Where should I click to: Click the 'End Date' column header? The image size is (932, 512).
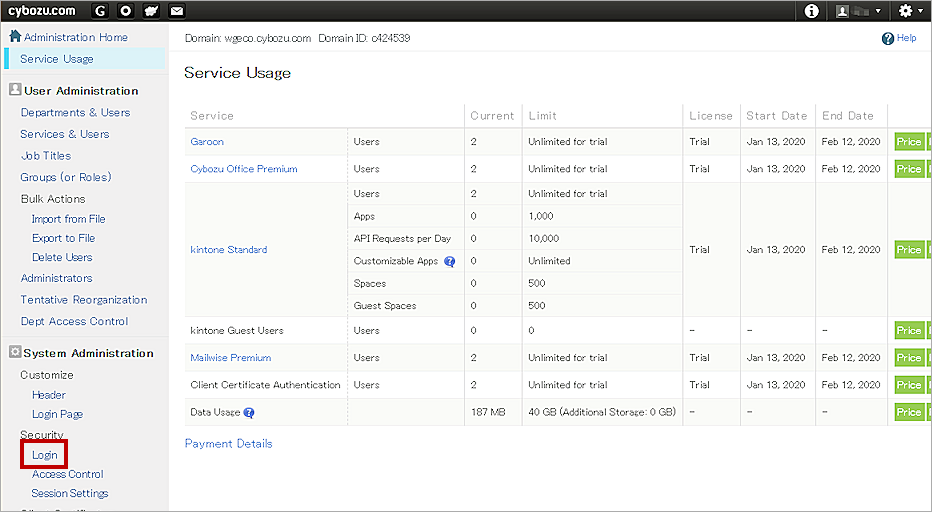tap(848, 116)
